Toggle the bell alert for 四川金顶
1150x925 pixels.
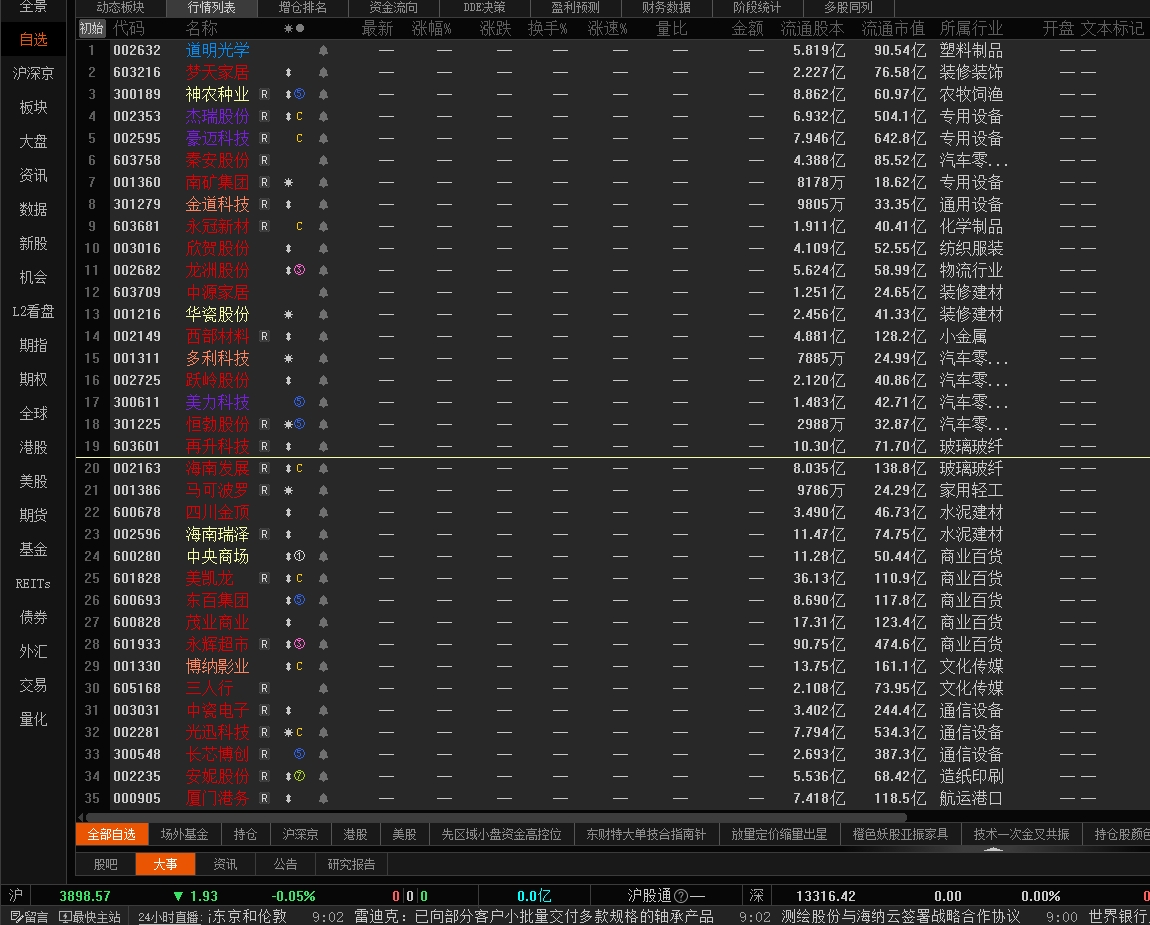pyautogui.click(x=323, y=513)
